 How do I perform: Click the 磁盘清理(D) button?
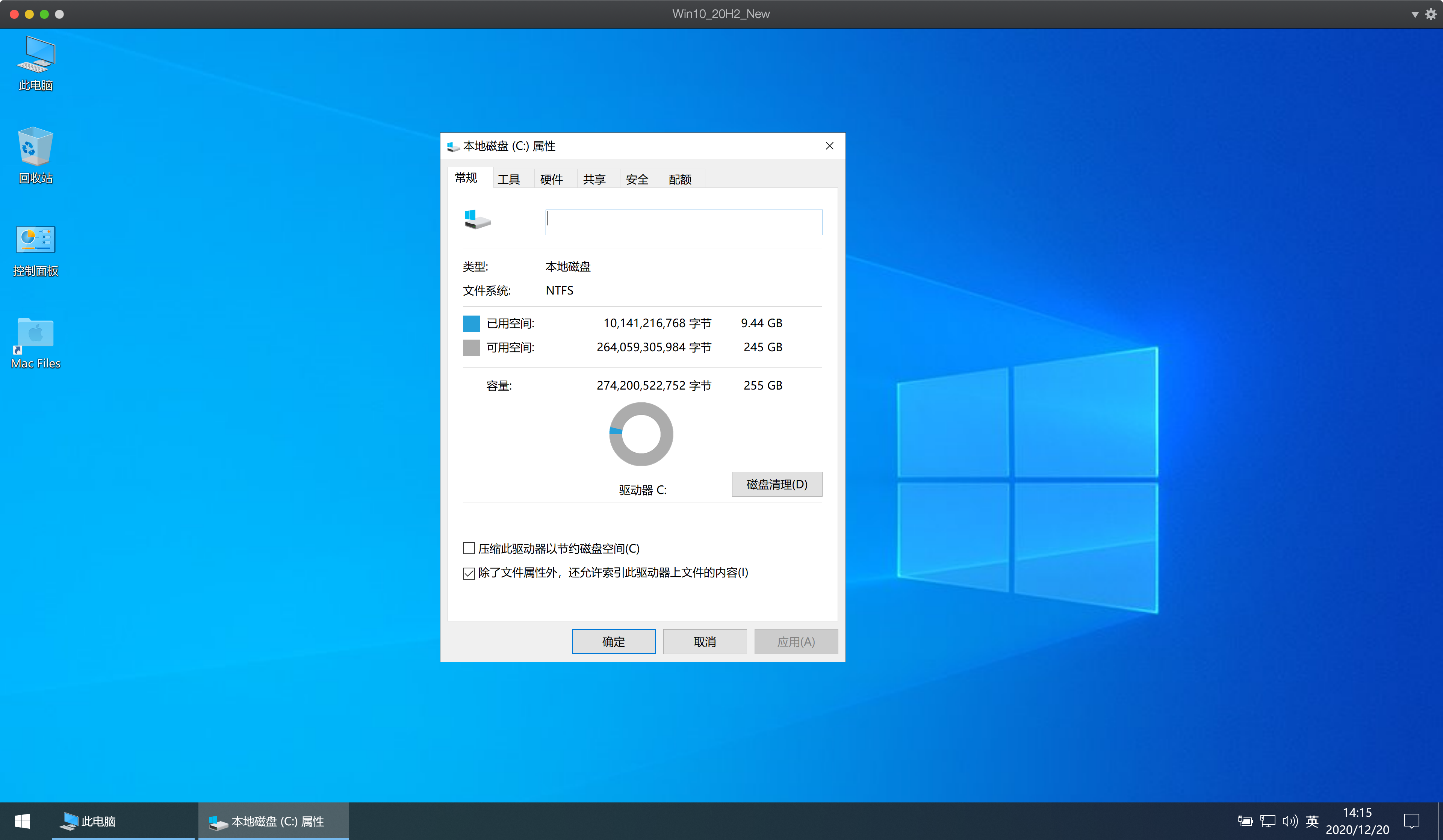click(x=777, y=484)
